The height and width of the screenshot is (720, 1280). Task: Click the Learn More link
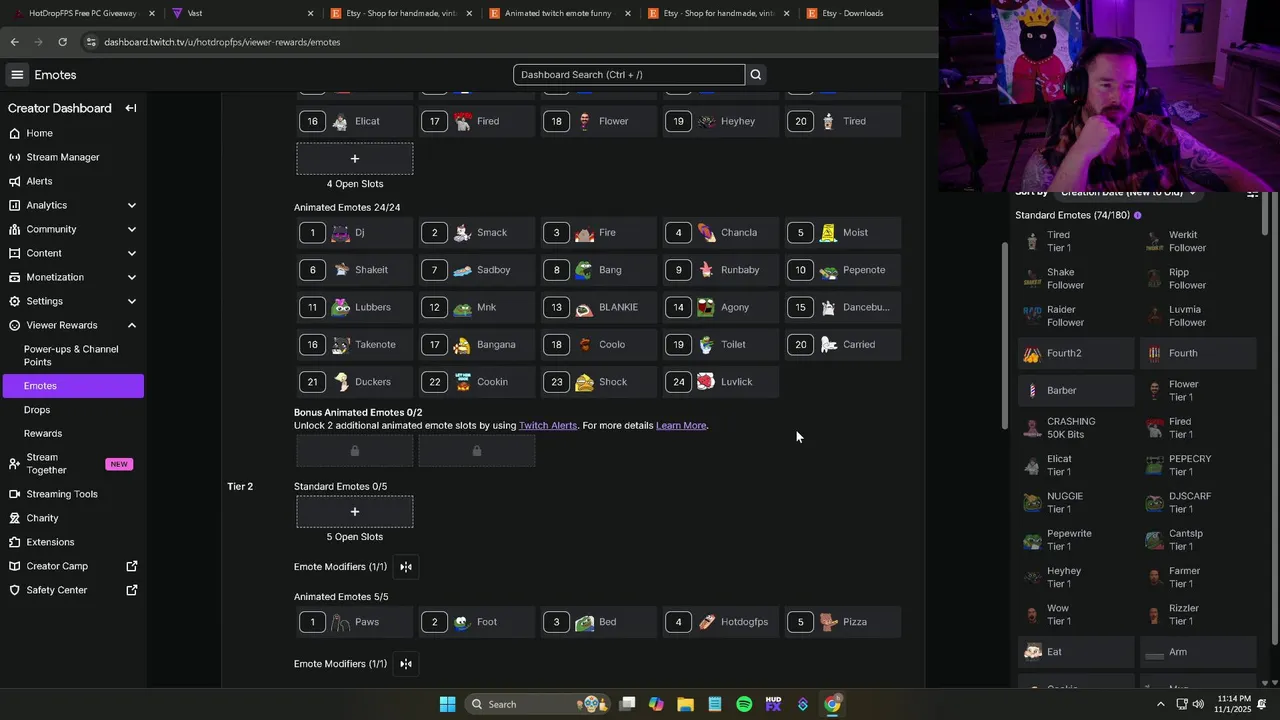[681, 425]
